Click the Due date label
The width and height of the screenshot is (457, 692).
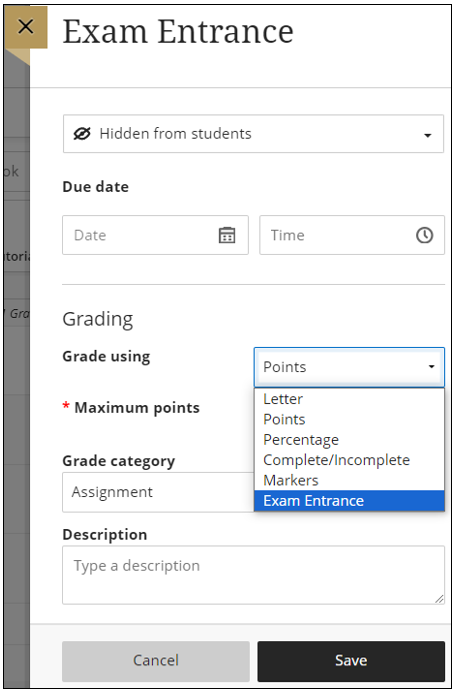96,187
